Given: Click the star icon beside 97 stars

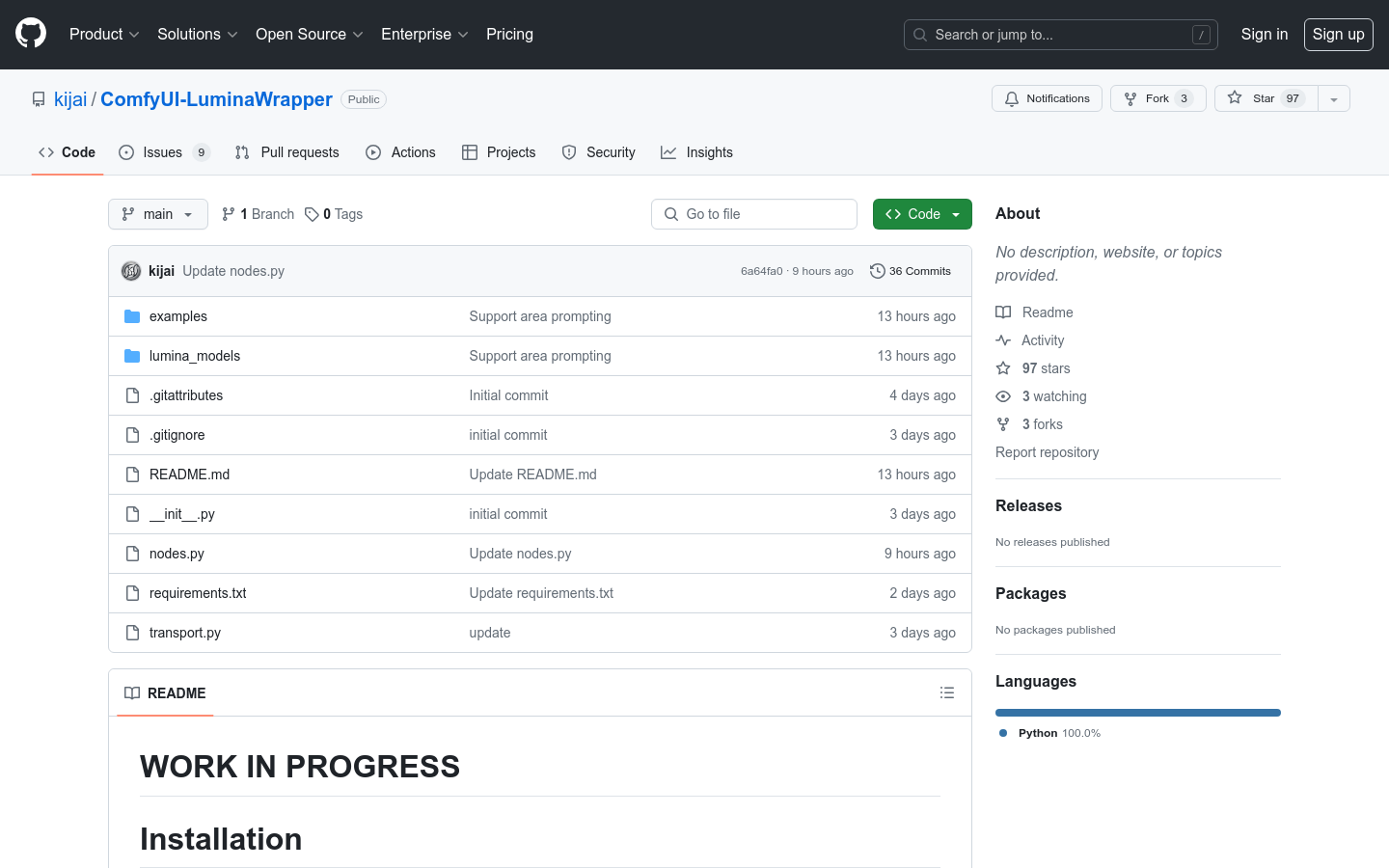Looking at the screenshot, I should pyautogui.click(x=1003, y=368).
